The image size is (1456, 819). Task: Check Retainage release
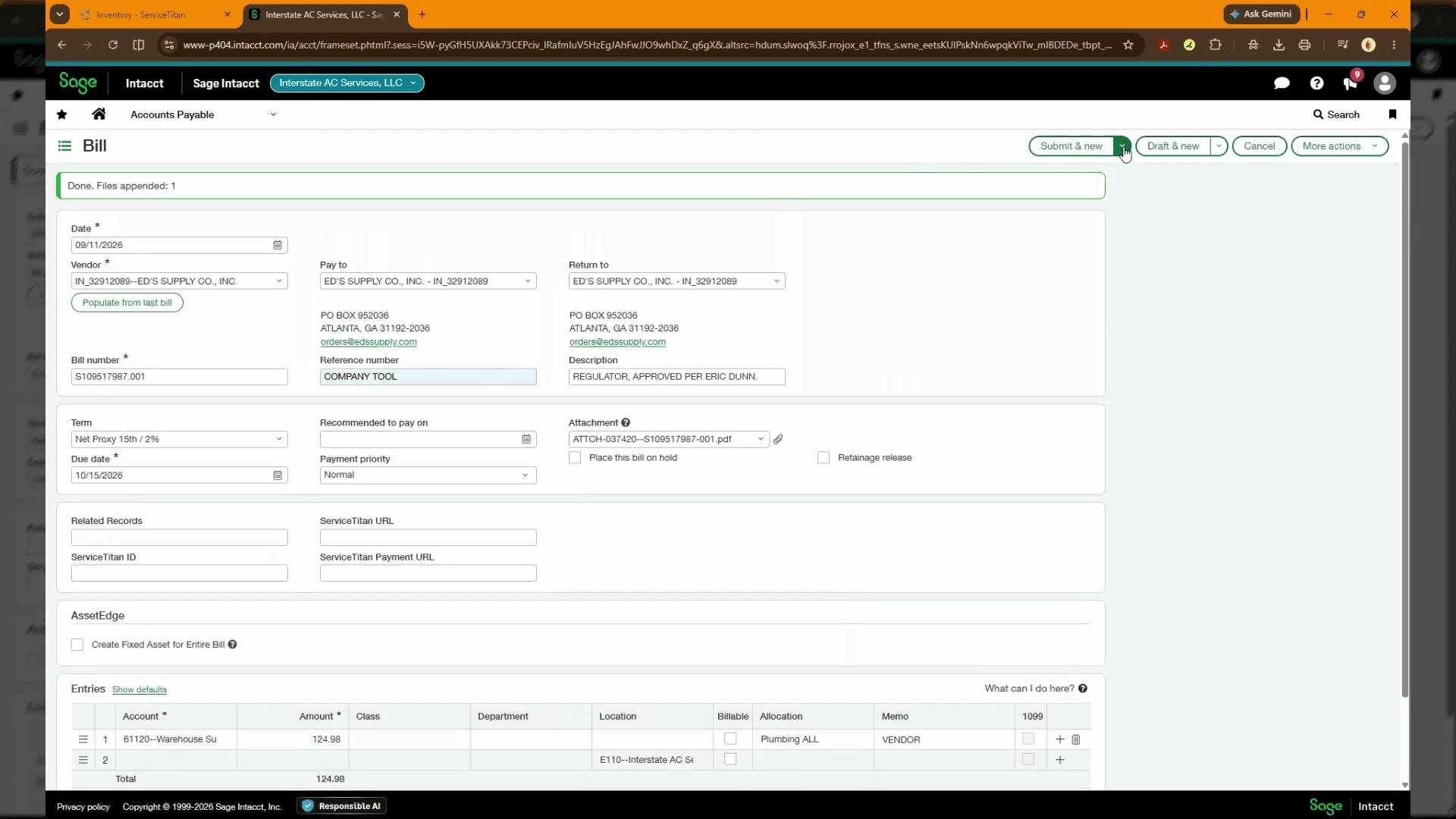tap(824, 458)
